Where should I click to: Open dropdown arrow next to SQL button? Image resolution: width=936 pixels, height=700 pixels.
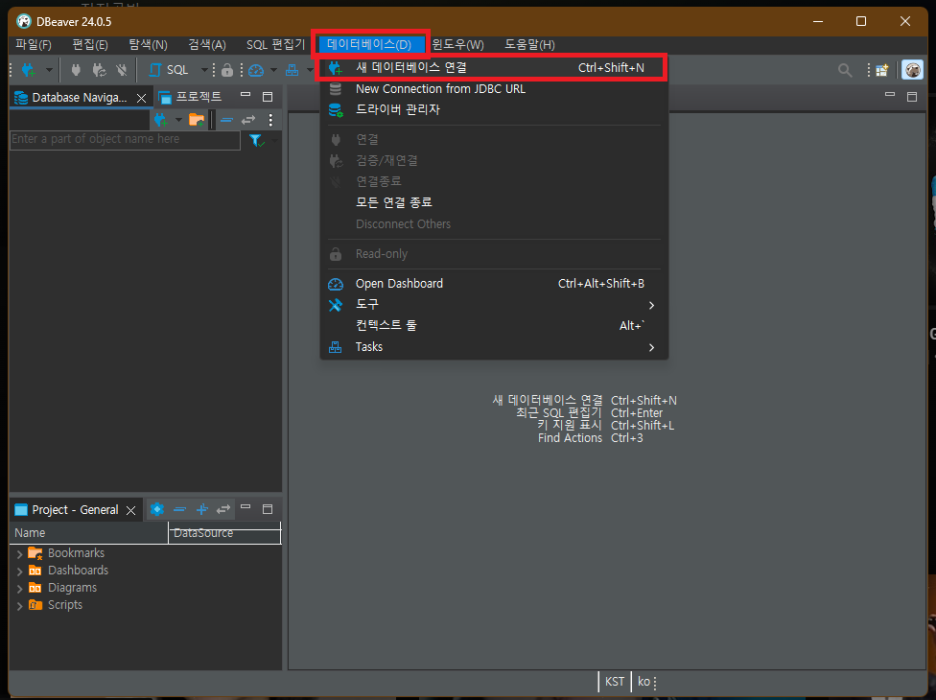pos(204,70)
